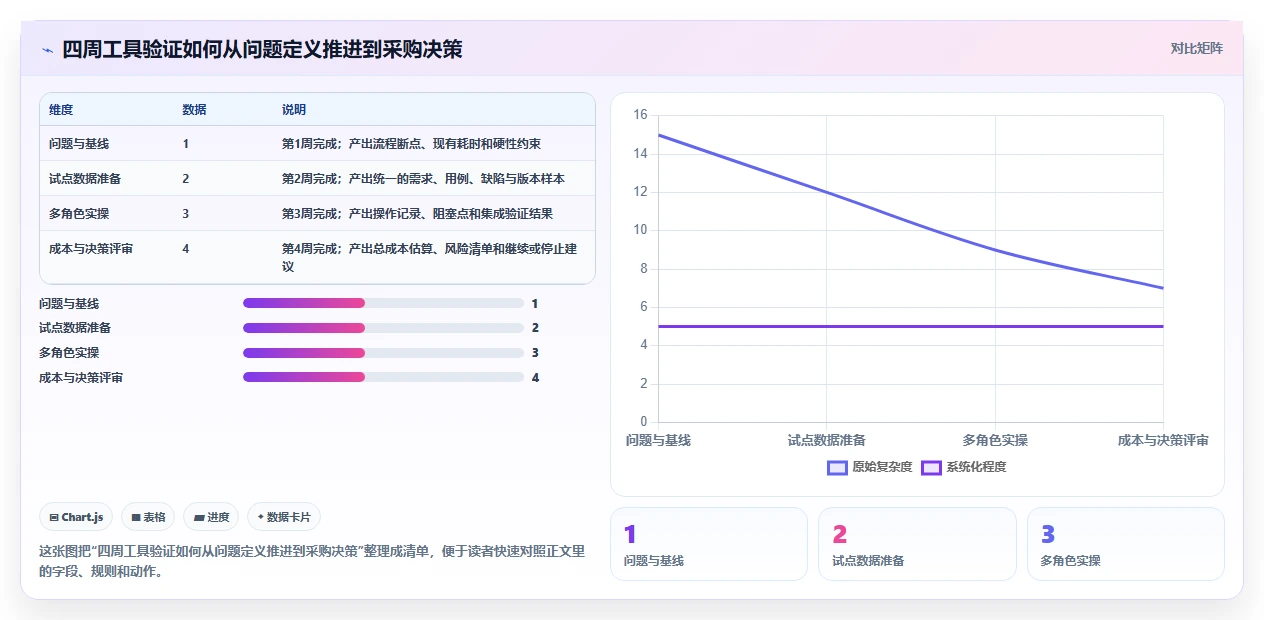Open the data card numbered 2 试点数据准备
Viewport: 1264px width, 620px height.
[x=917, y=544]
